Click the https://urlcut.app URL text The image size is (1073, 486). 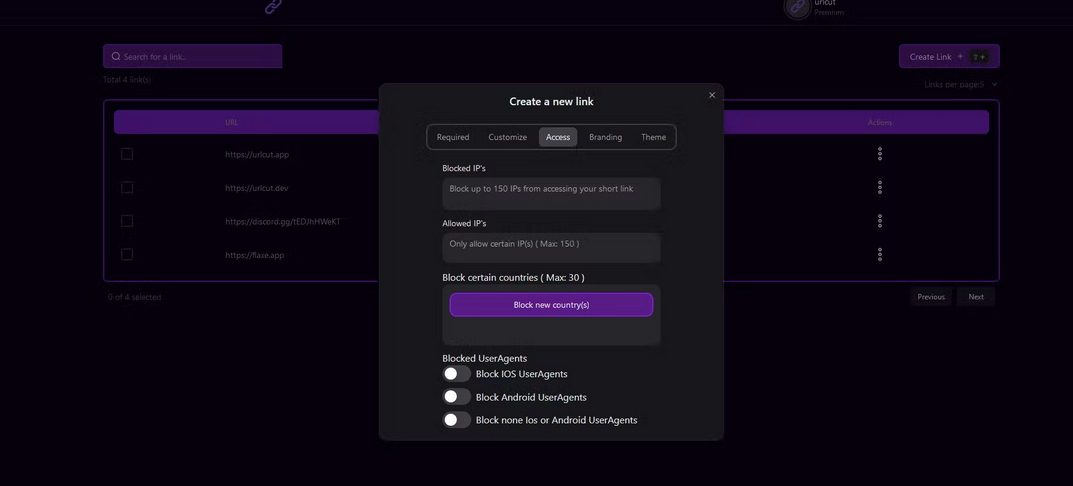257,155
